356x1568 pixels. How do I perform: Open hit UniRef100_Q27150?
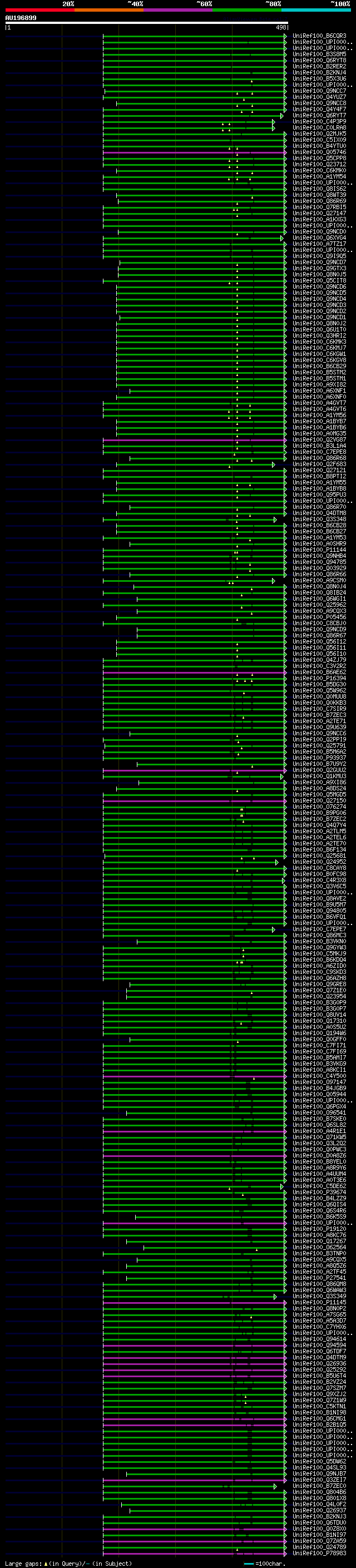(319, 801)
